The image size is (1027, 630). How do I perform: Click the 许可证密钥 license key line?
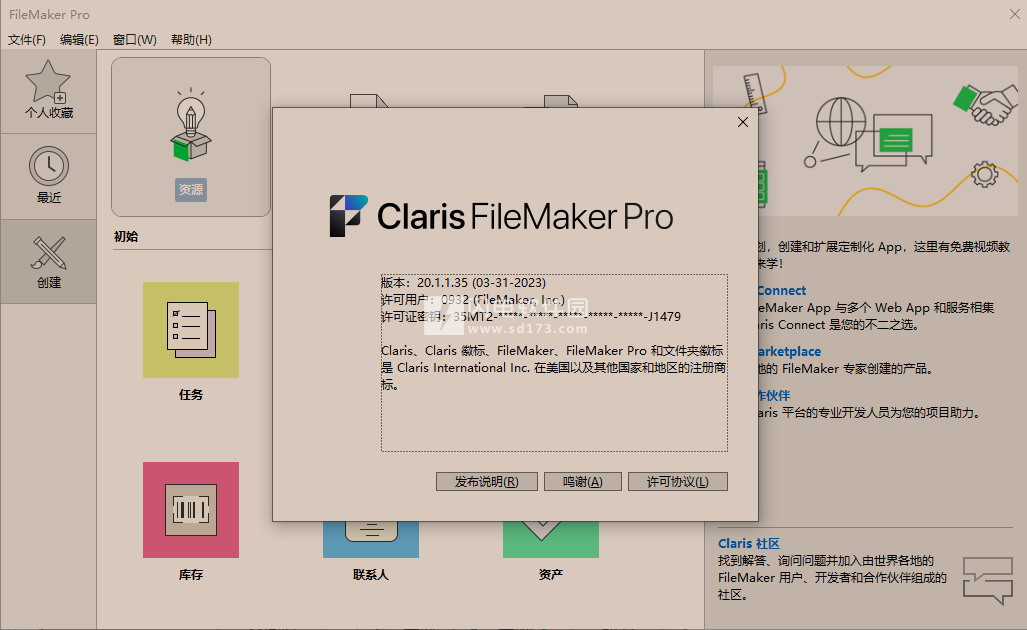(531, 317)
